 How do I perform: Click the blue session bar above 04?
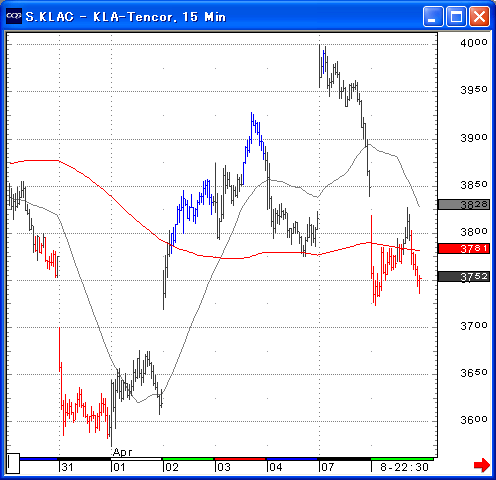coord(292,459)
